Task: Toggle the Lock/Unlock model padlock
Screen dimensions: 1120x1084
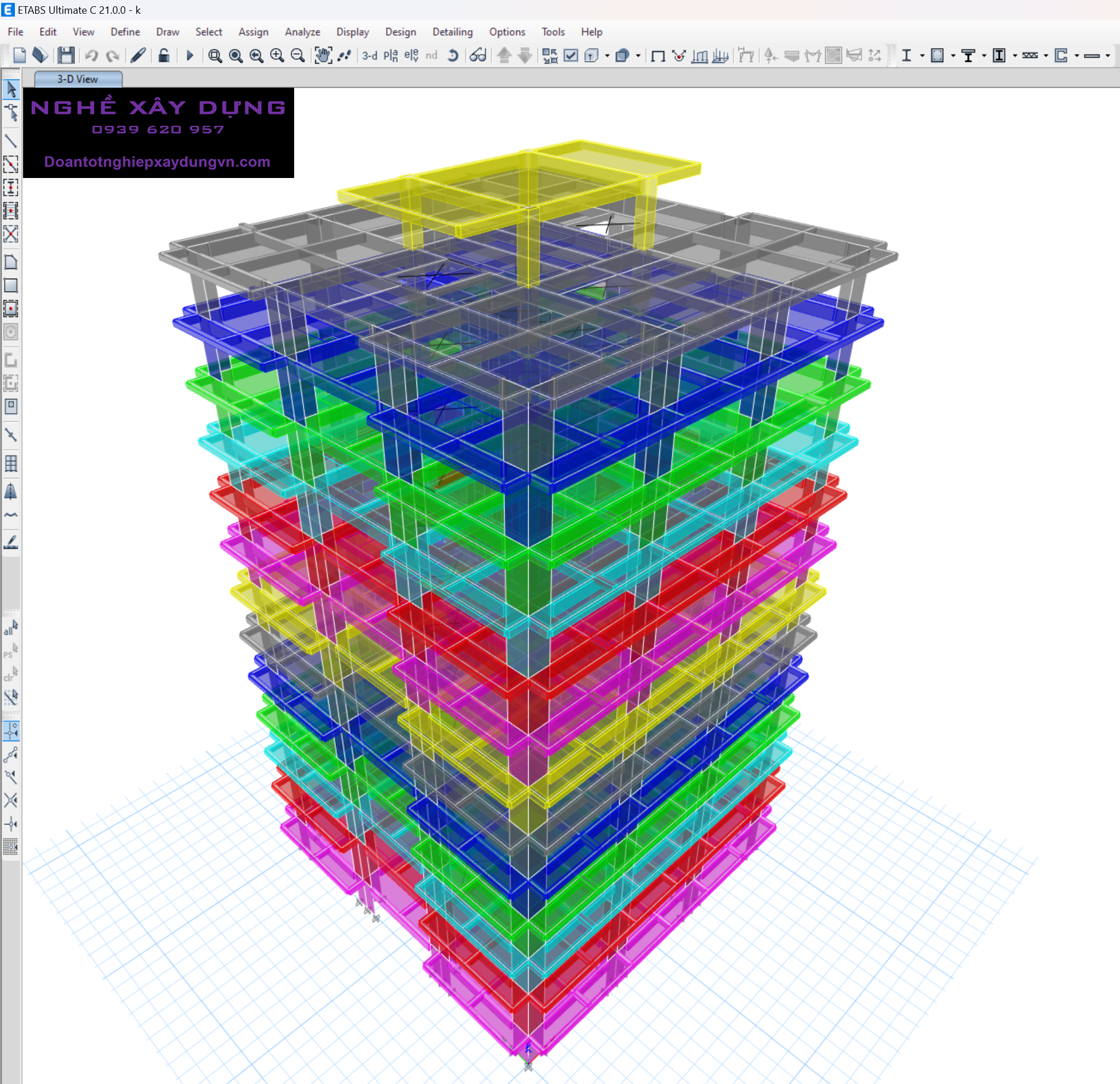Action: [164, 56]
